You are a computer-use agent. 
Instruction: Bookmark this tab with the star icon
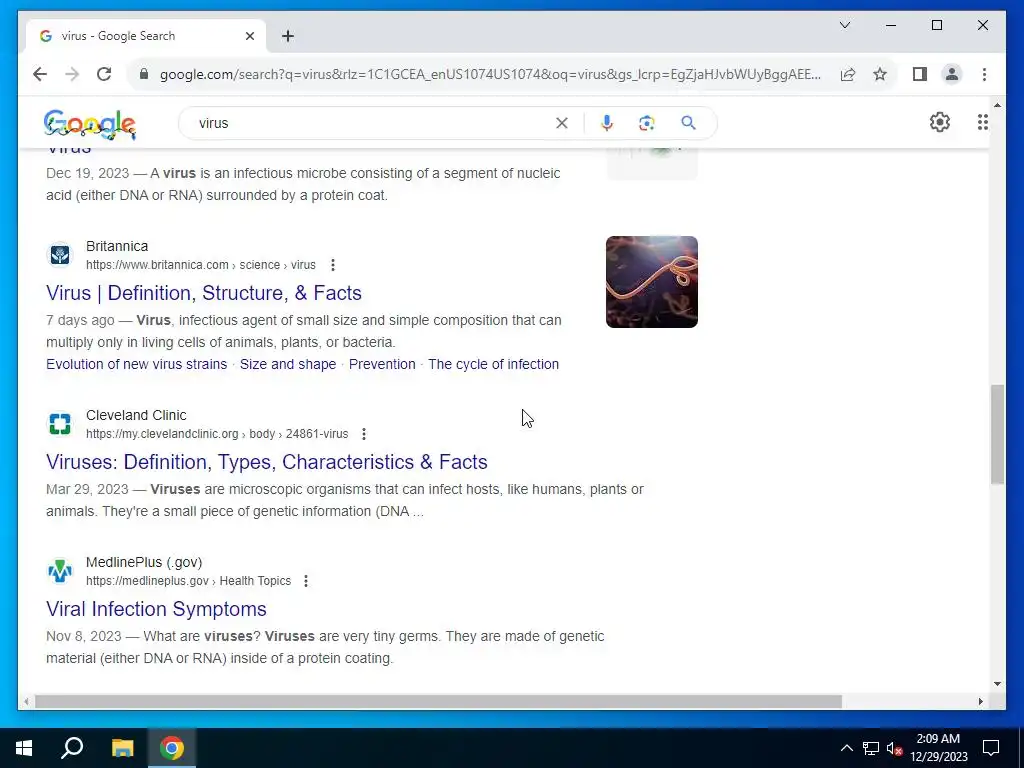pos(880,74)
